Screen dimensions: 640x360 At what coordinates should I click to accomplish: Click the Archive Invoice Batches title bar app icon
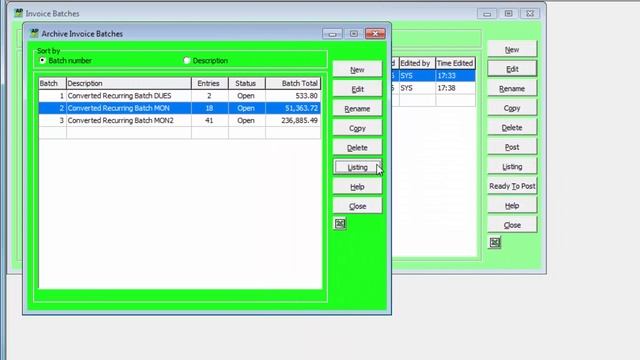pyautogui.click(x=34, y=33)
